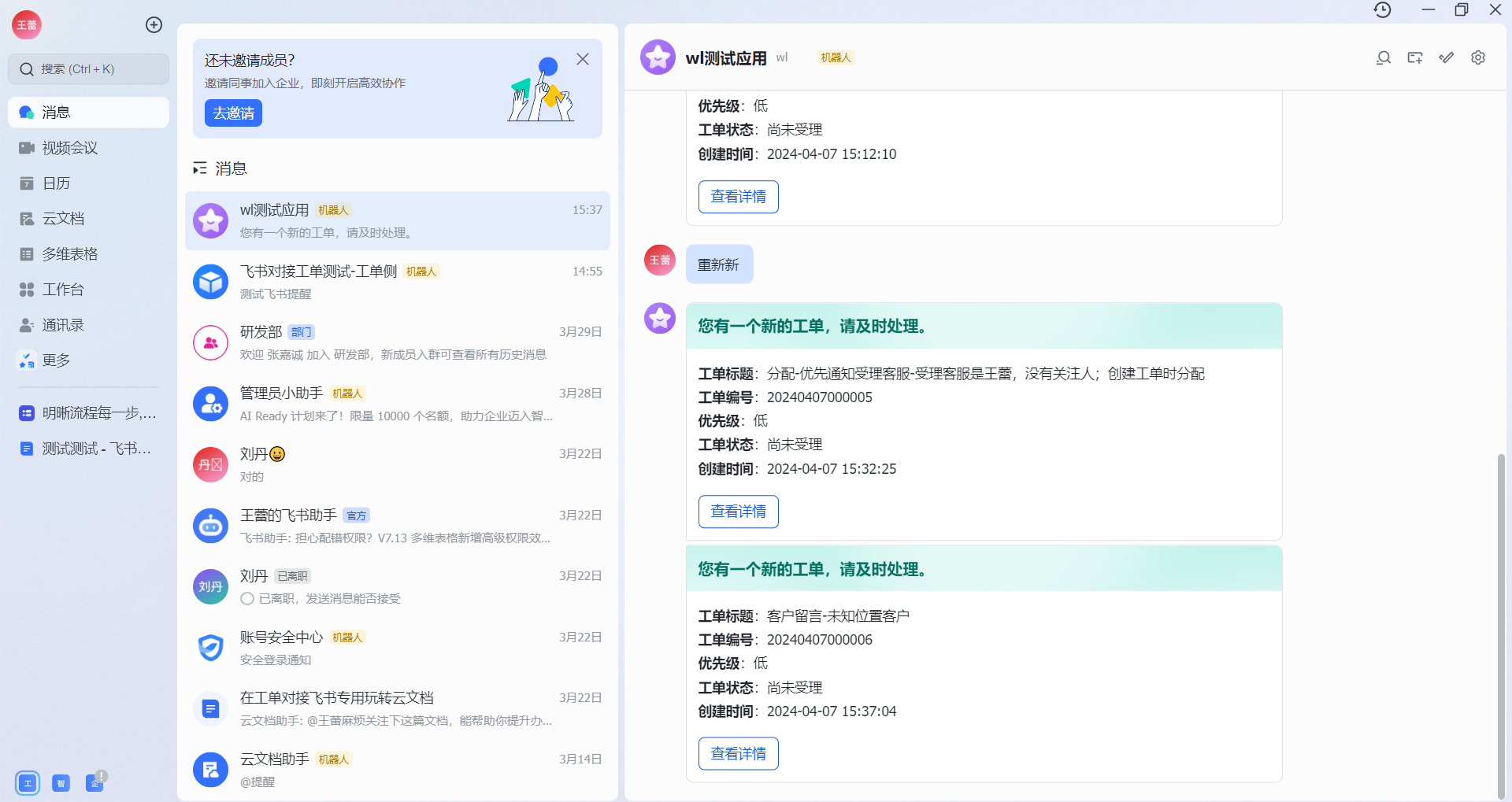Click 王蕾 sender avatar beside 重新新 message

coord(660,260)
